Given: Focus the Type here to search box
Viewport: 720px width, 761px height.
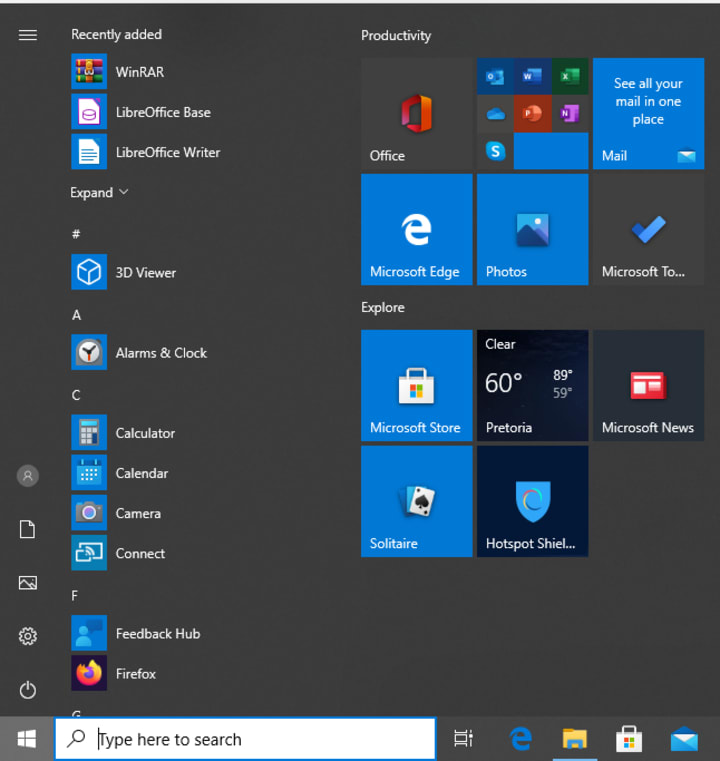Looking at the screenshot, I should click(245, 739).
